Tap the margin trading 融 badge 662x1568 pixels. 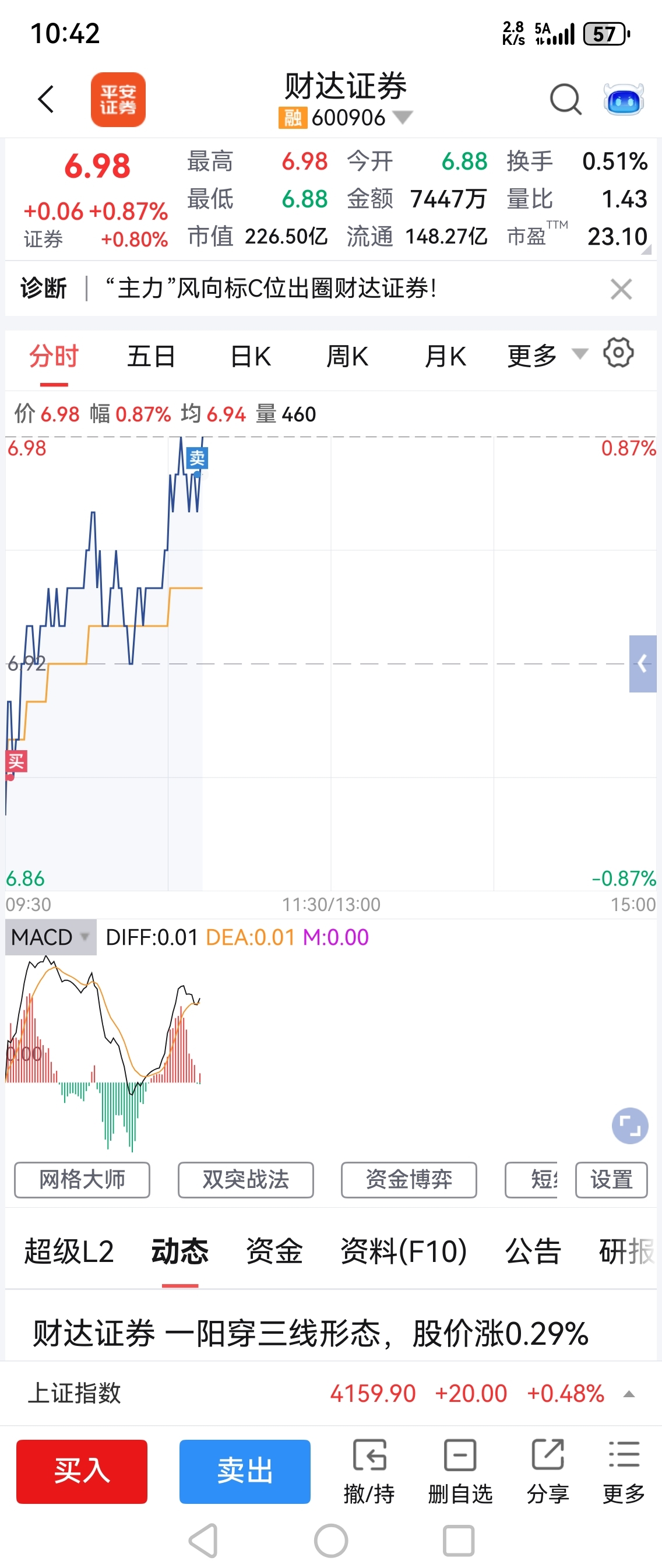tap(293, 118)
